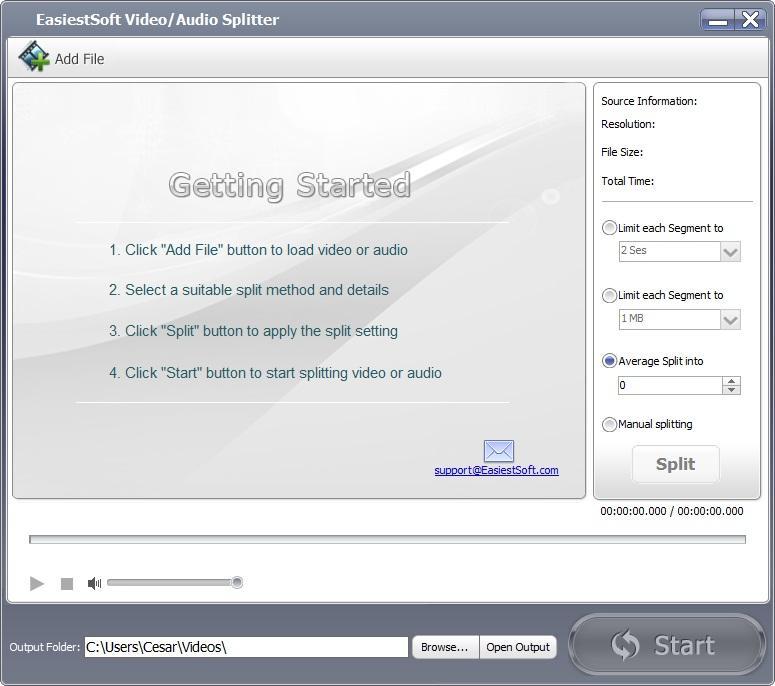Stop media playback

coord(67,584)
